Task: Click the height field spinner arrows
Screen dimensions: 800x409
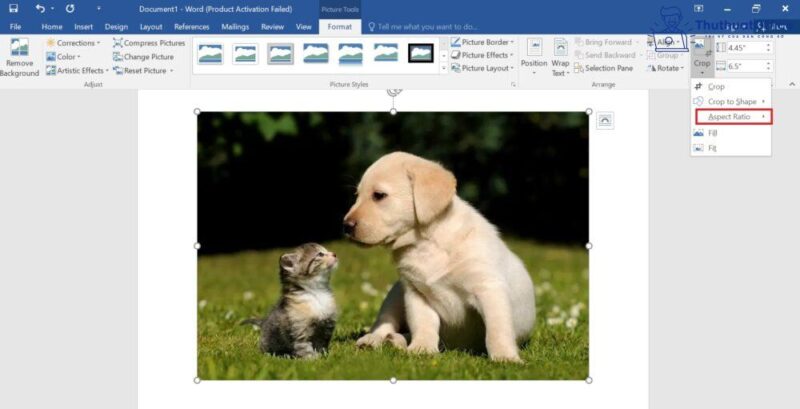Action: tap(769, 47)
